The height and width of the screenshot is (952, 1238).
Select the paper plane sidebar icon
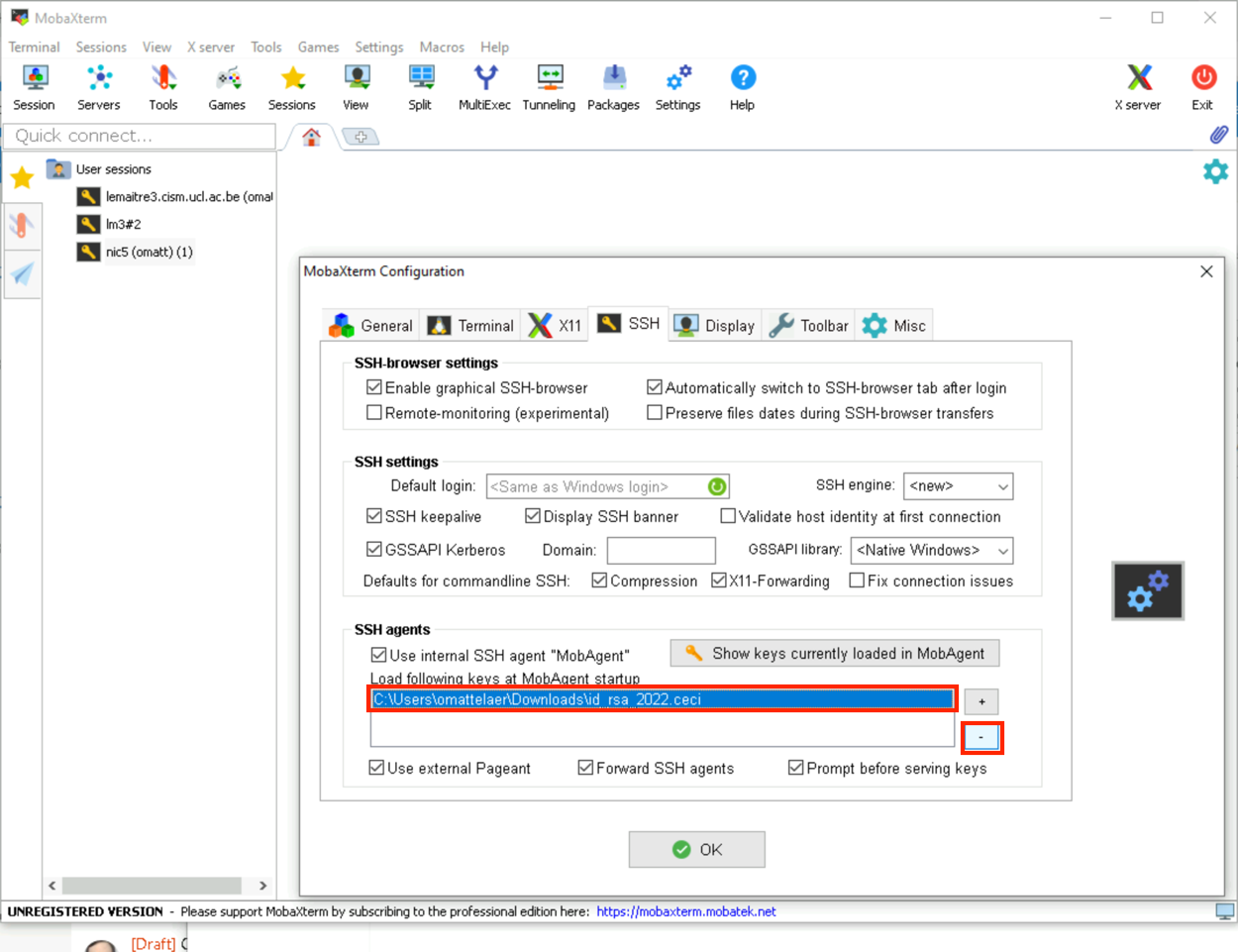[x=22, y=274]
